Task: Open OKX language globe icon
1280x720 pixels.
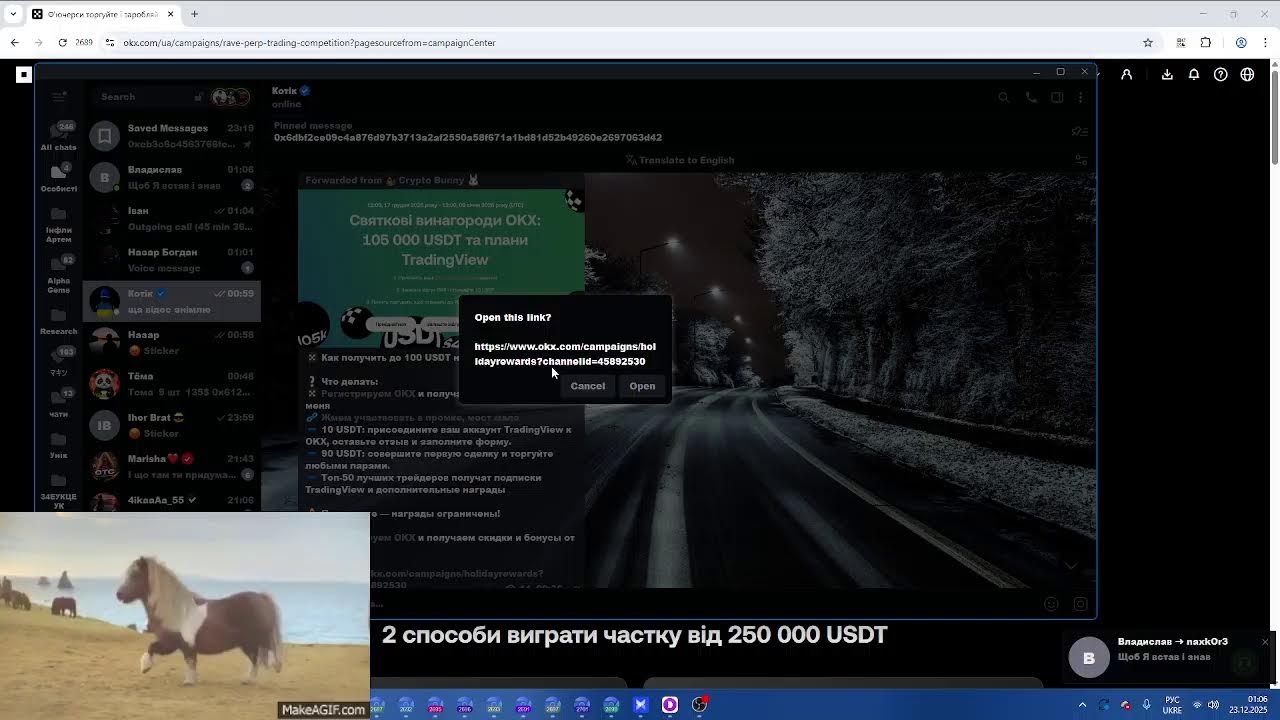Action: pos(1247,74)
